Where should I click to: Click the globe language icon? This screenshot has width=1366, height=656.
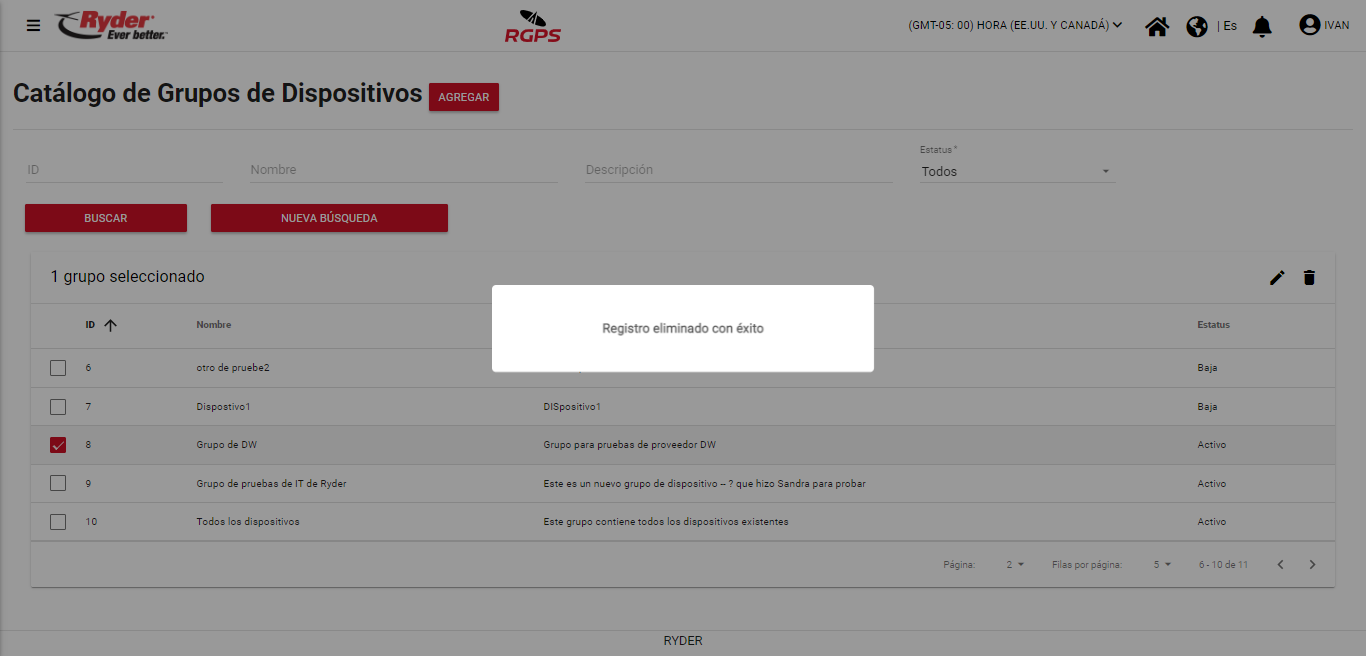click(x=1197, y=26)
